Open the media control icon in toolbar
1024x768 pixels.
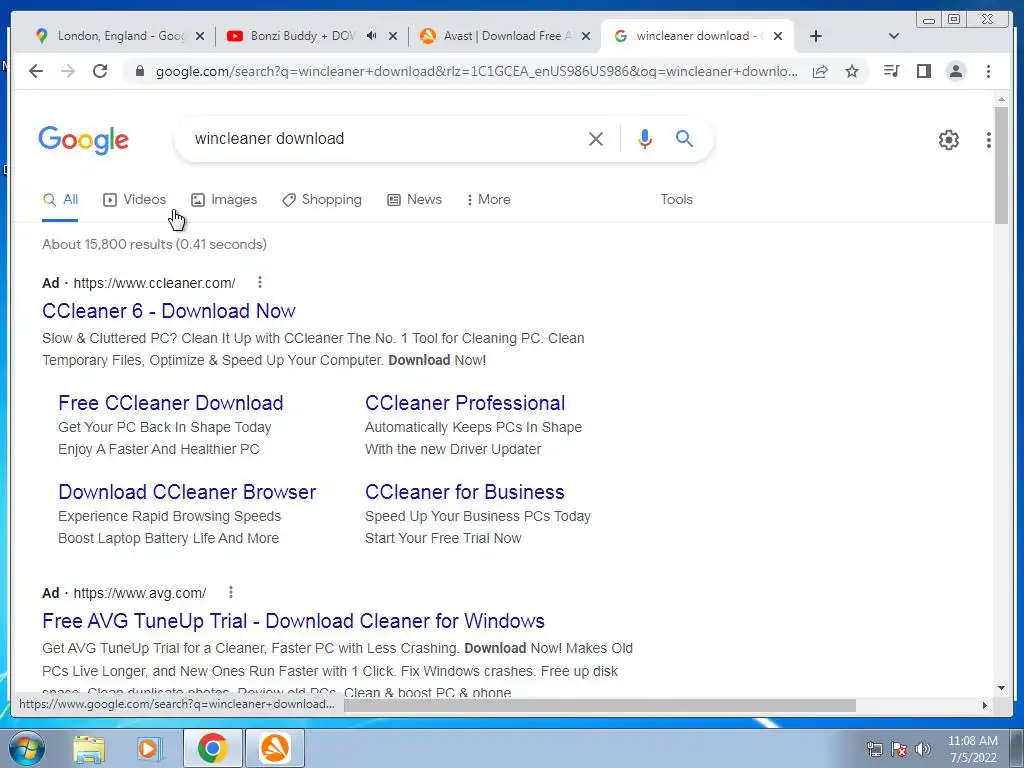click(x=891, y=71)
